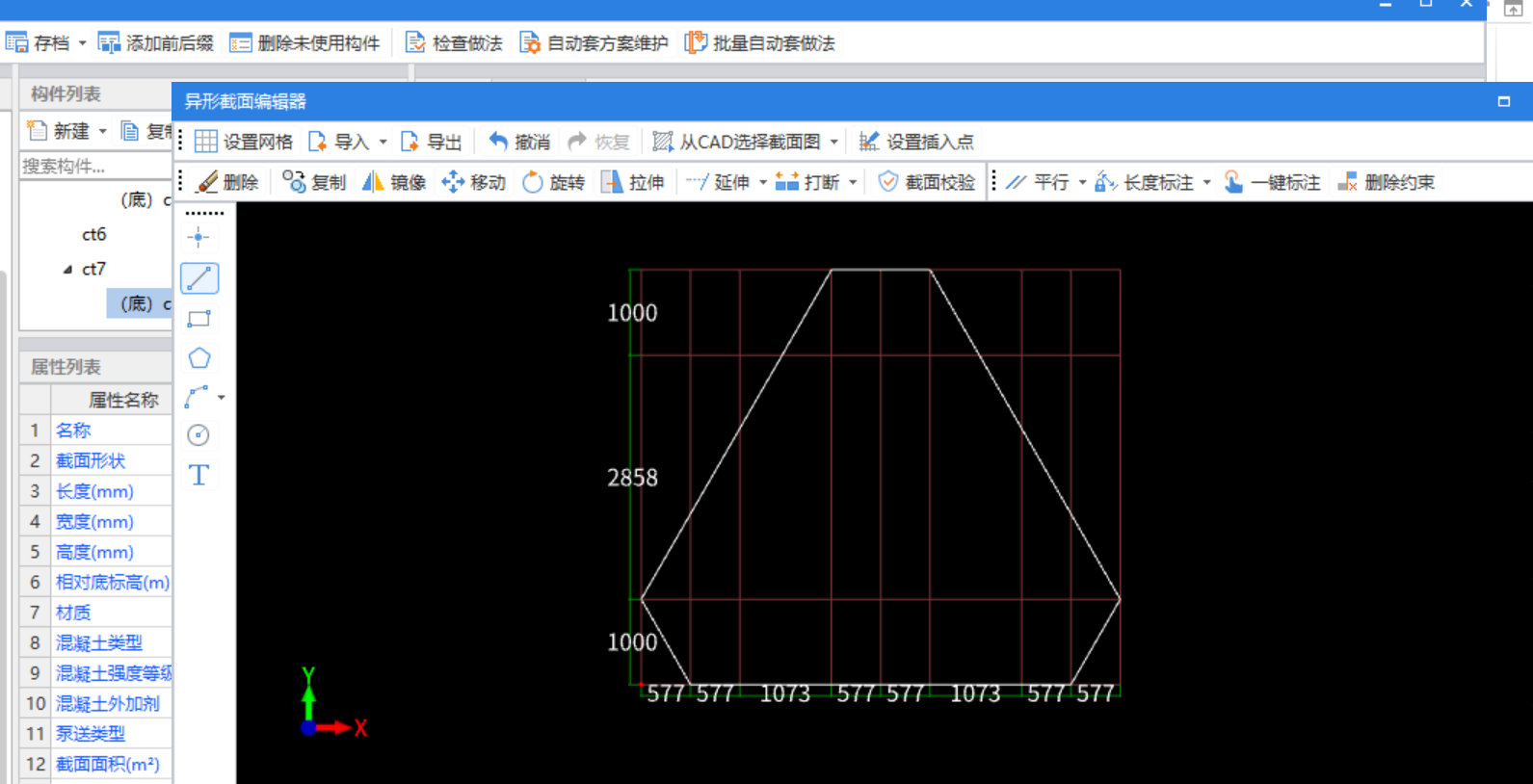Screen dimensions: 1533x784
Task: Click 添加前后缀 toolbar button
Action: tap(156, 43)
